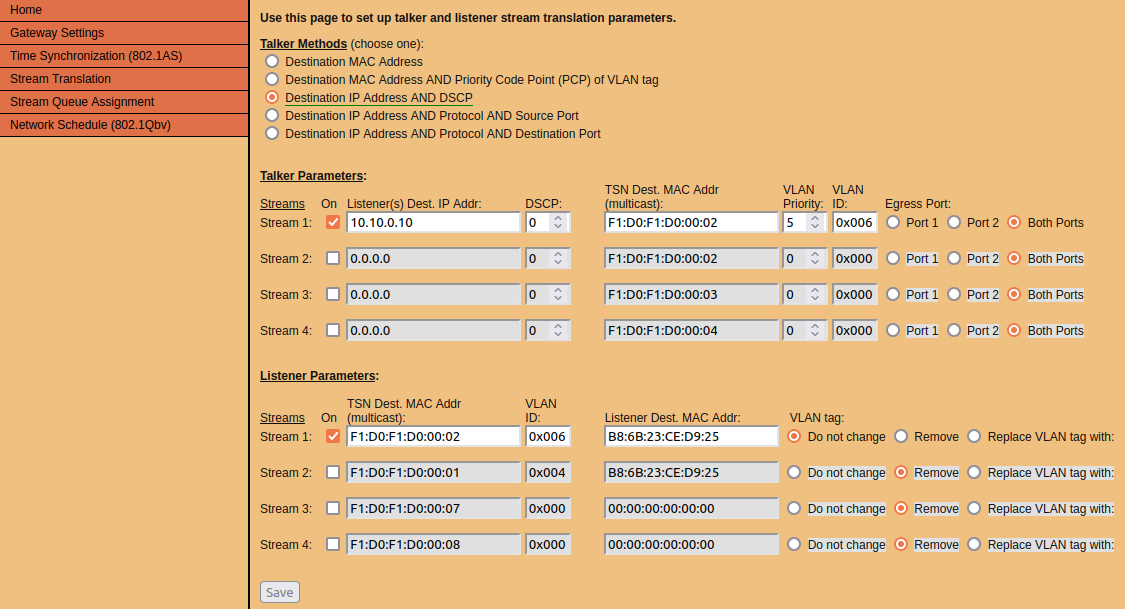Open the Home menu item
This screenshot has width=1125, height=609.
click(124, 10)
